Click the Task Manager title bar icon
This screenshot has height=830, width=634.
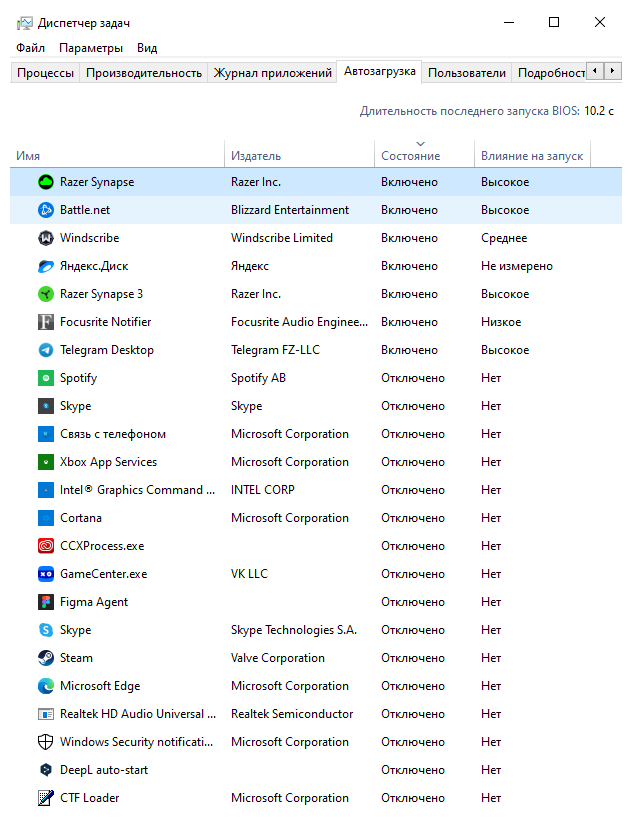24,23
